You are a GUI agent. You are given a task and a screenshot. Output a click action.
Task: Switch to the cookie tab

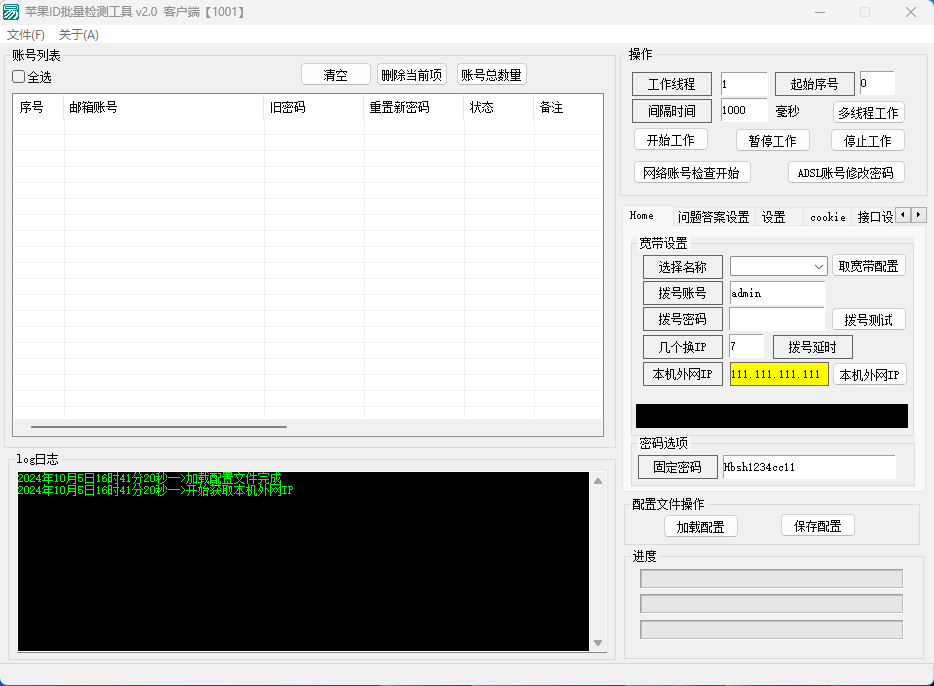click(x=827, y=217)
